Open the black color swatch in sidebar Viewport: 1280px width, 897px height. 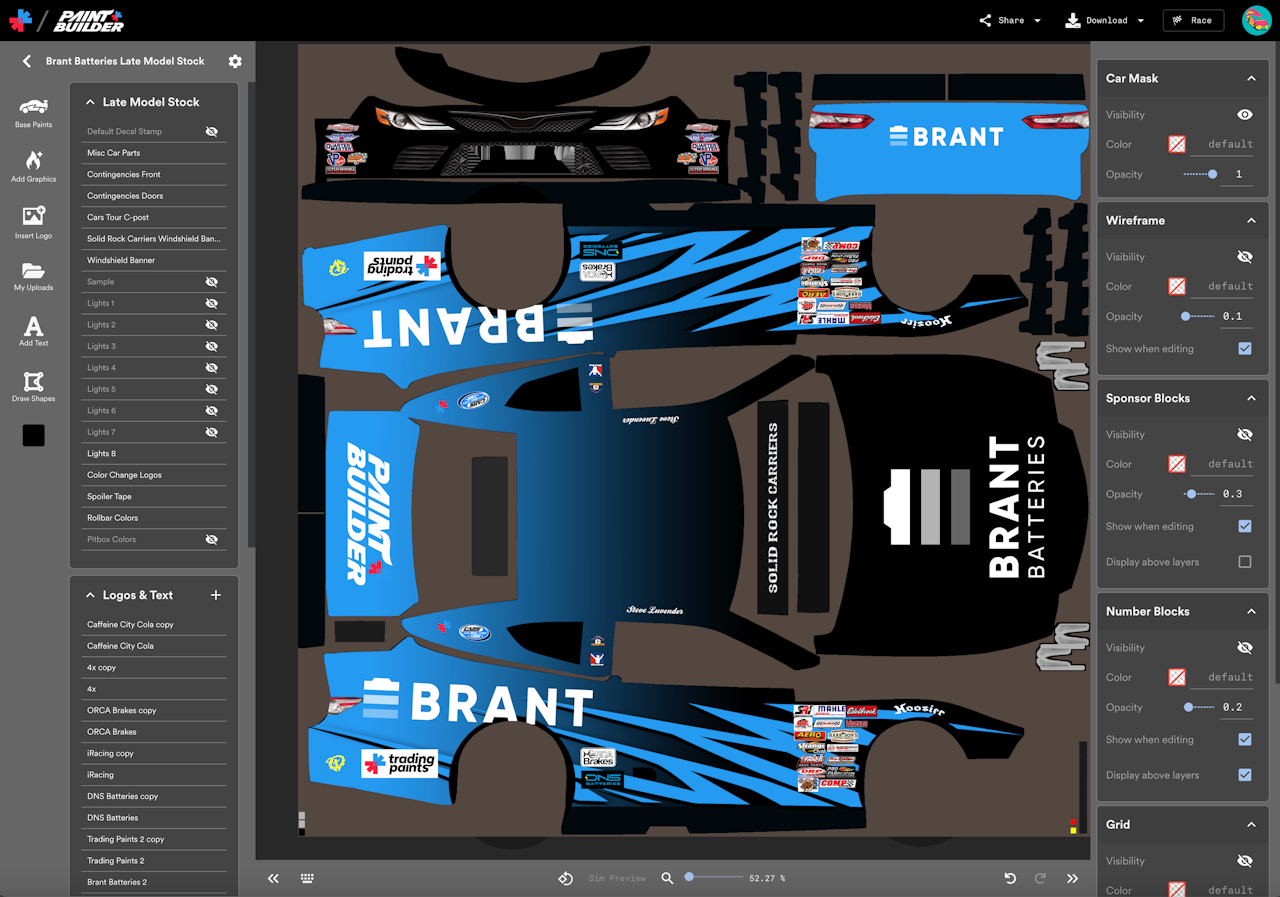34,435
